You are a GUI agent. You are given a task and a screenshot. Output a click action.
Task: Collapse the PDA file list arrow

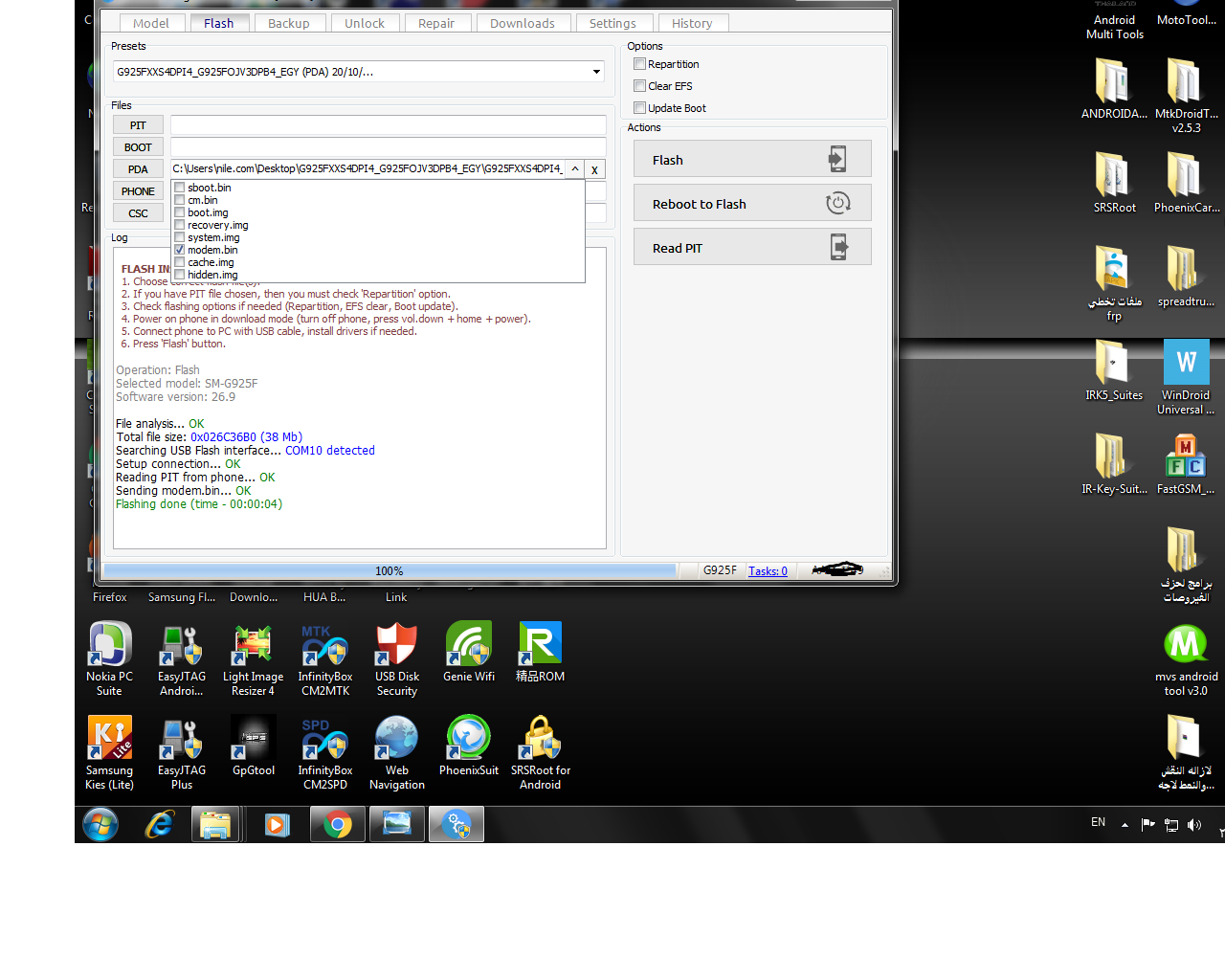[x=574, y=169]
